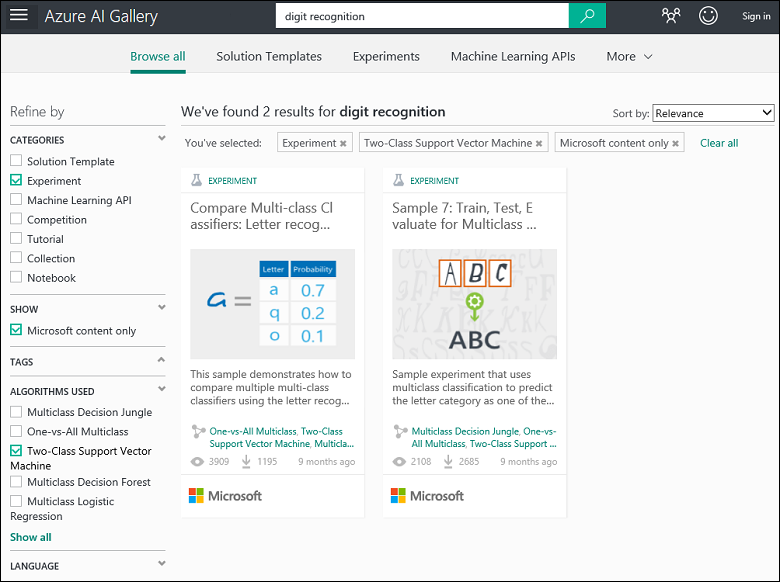
Task: Click the green search magnifier button
Action: [x=588, y=16]
